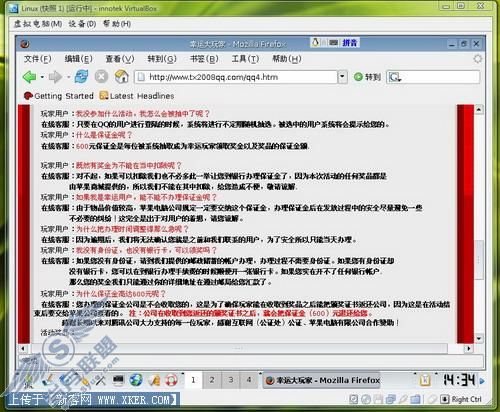Launch the globe web browser panel icon
Viewport: 500px width, 412px height.
point(136,380)
